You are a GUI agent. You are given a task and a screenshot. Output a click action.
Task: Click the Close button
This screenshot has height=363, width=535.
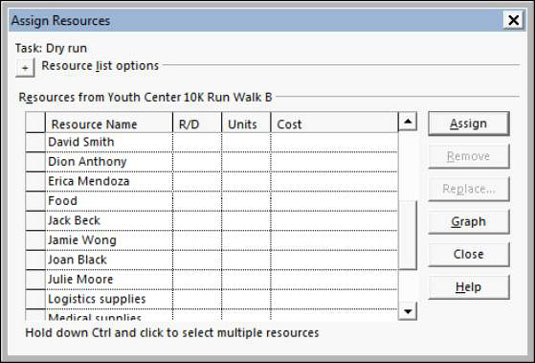(x=468, y=254)
